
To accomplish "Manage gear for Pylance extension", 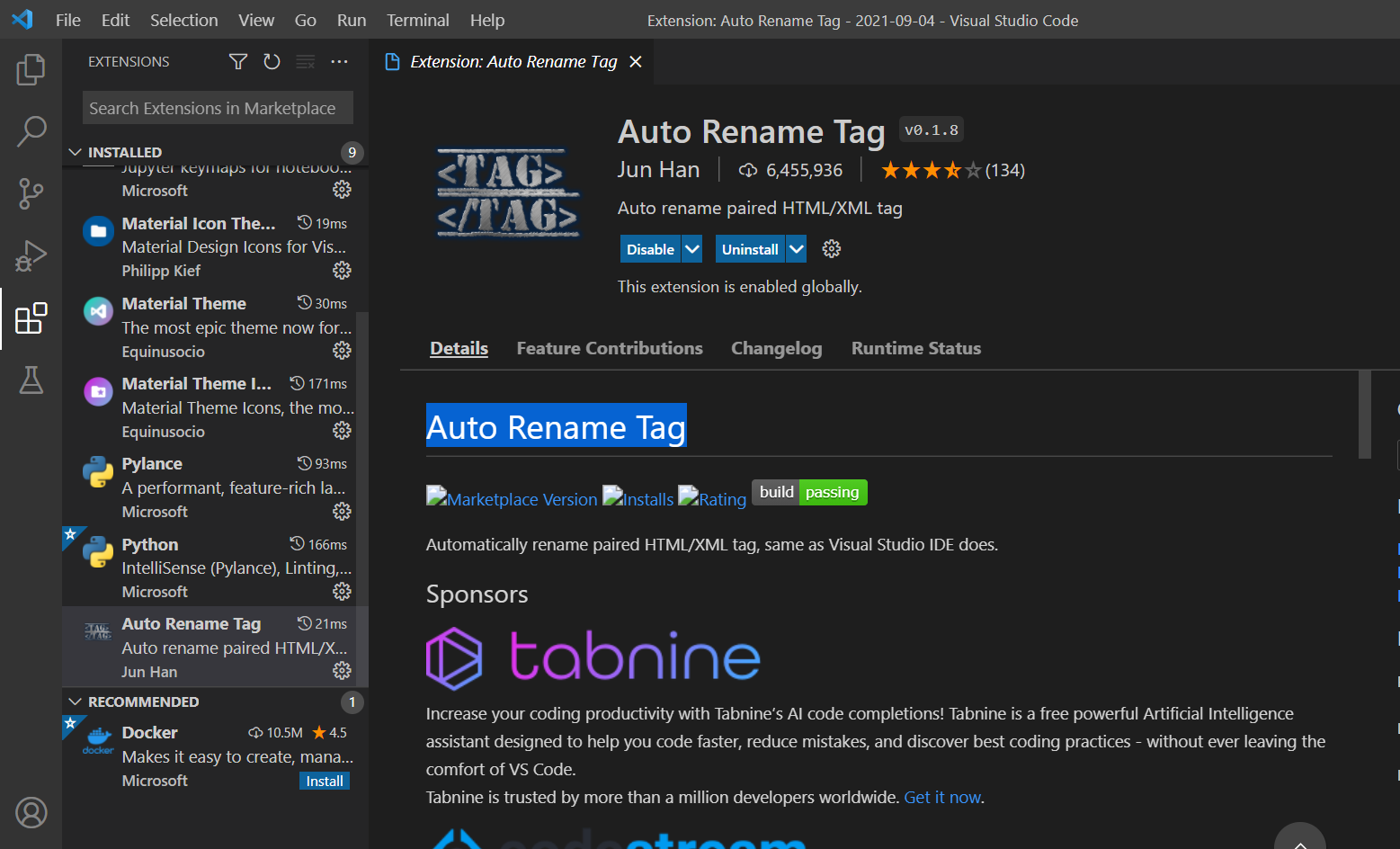I will click(x=342, y=511).
